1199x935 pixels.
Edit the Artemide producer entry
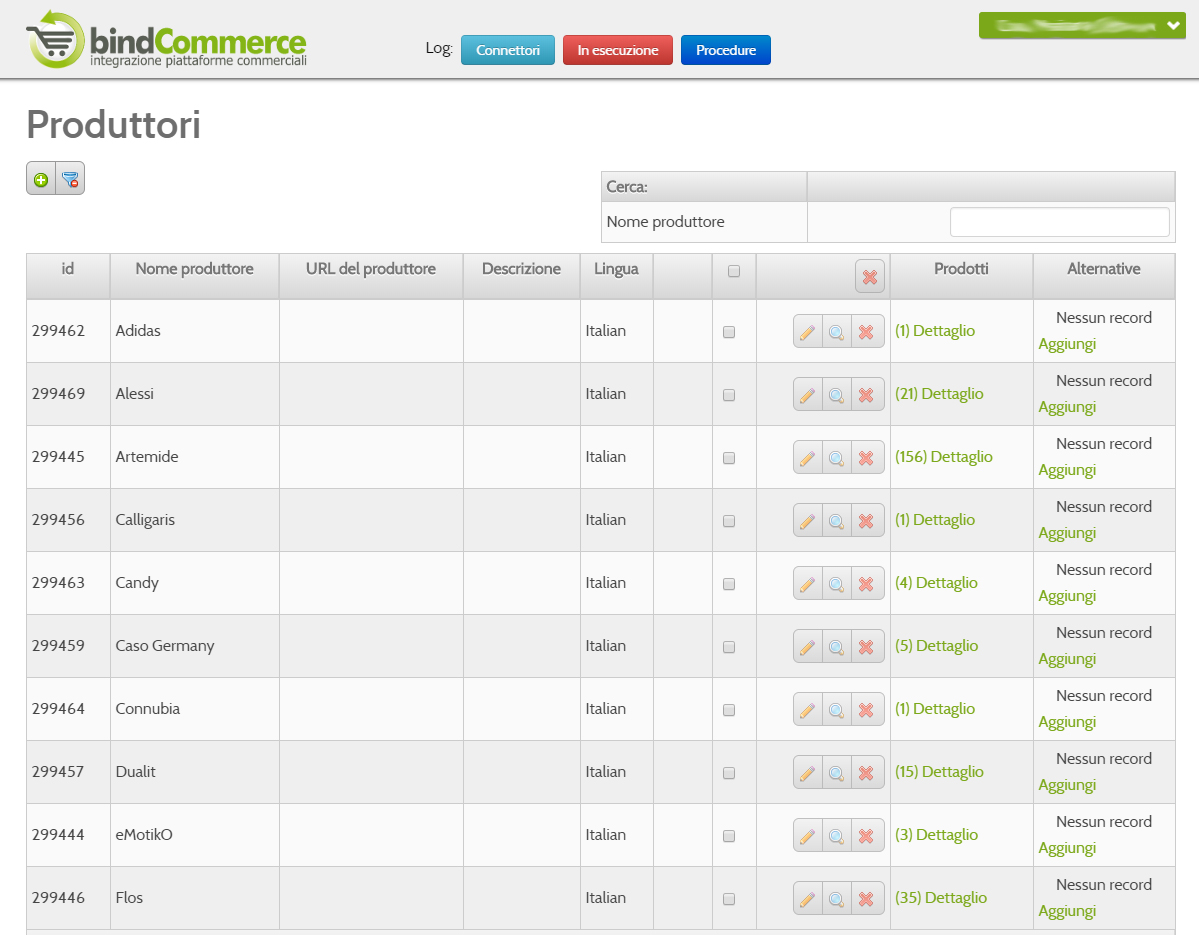click(x=807, y=458)
